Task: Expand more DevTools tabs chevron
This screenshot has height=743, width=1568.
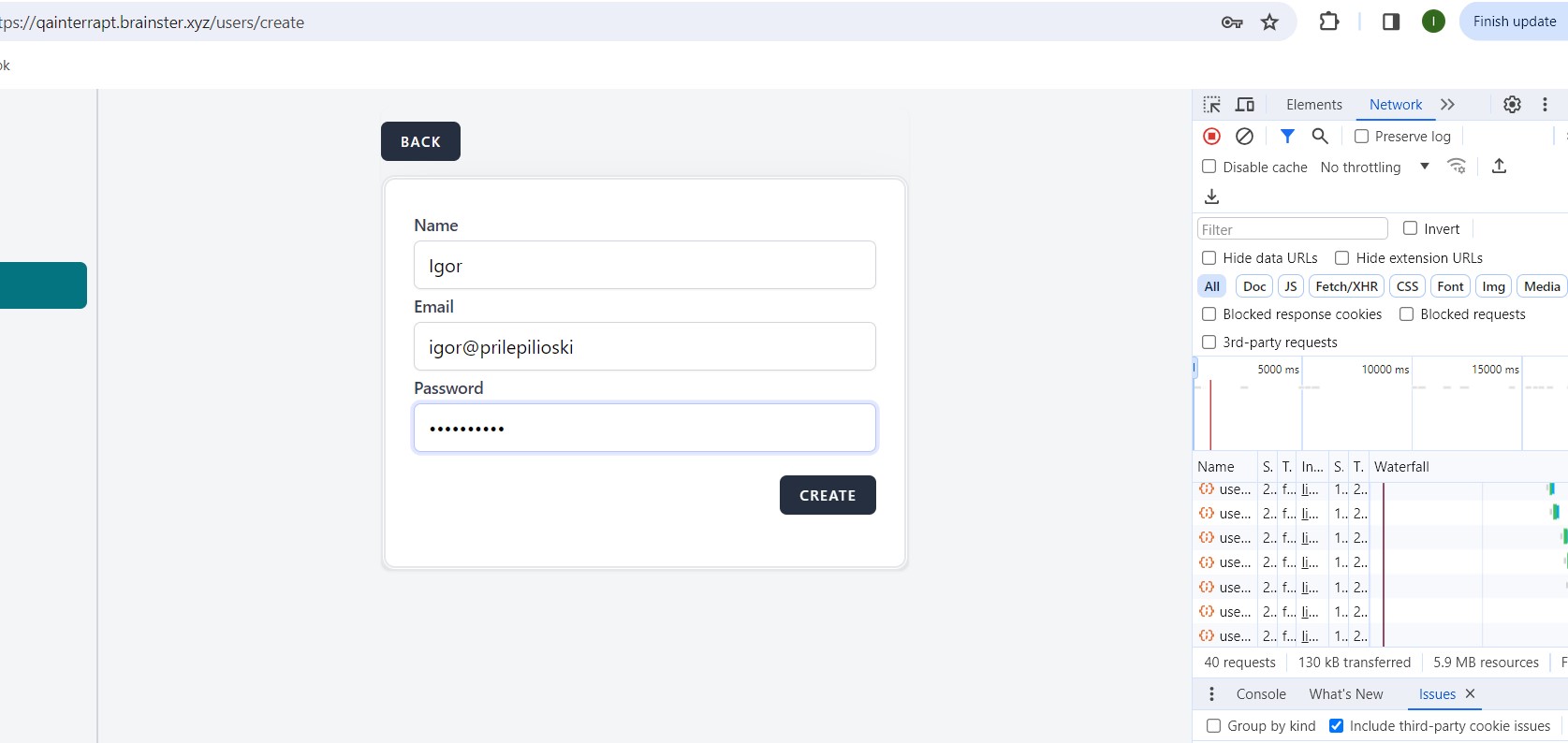Action: point(1447,105)
